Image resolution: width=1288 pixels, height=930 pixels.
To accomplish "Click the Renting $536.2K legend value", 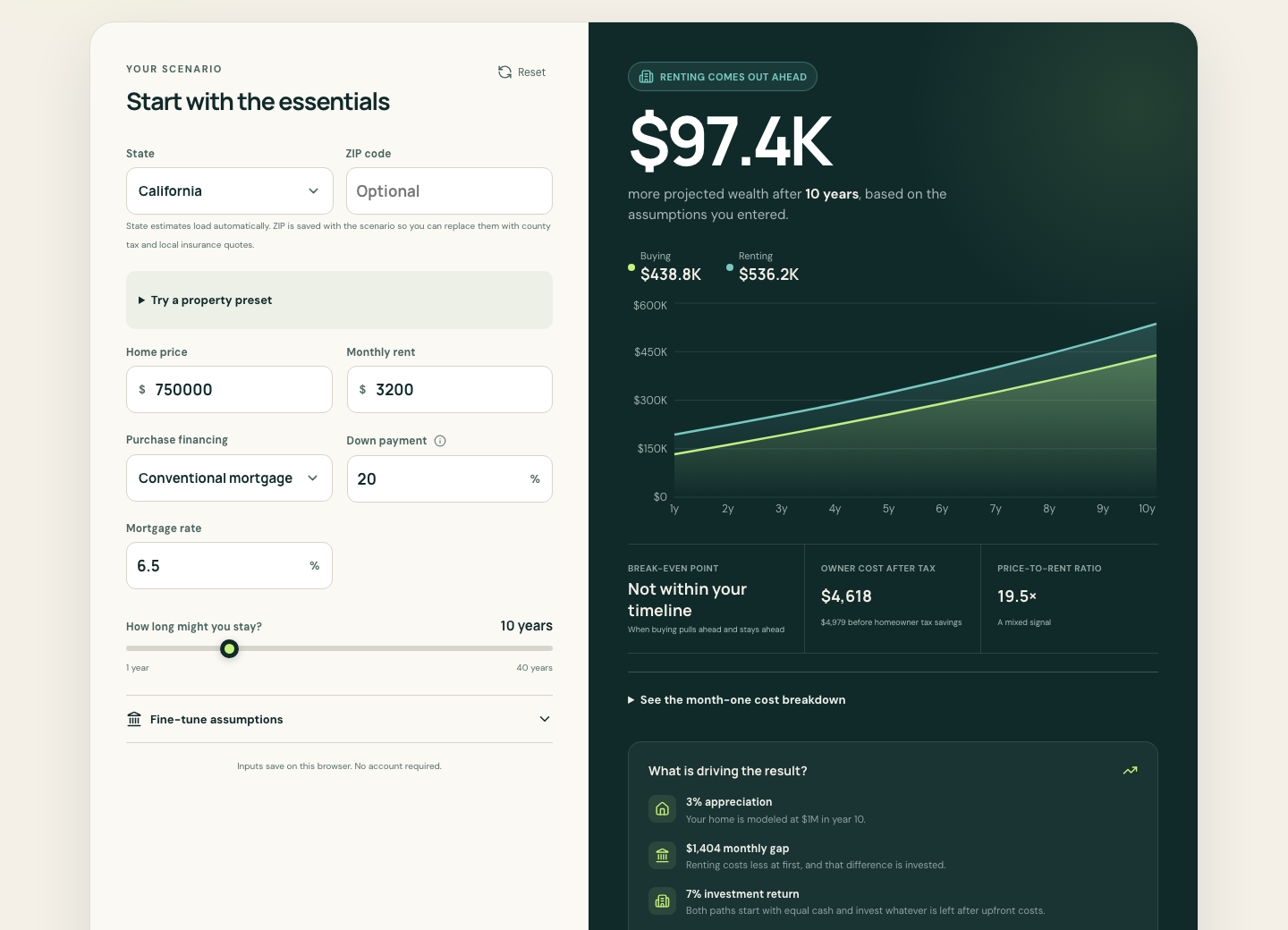I will pos(769,275).
